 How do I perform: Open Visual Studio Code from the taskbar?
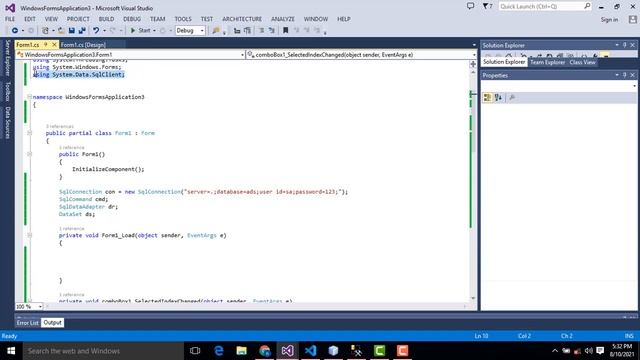click(x=311, y=351)
